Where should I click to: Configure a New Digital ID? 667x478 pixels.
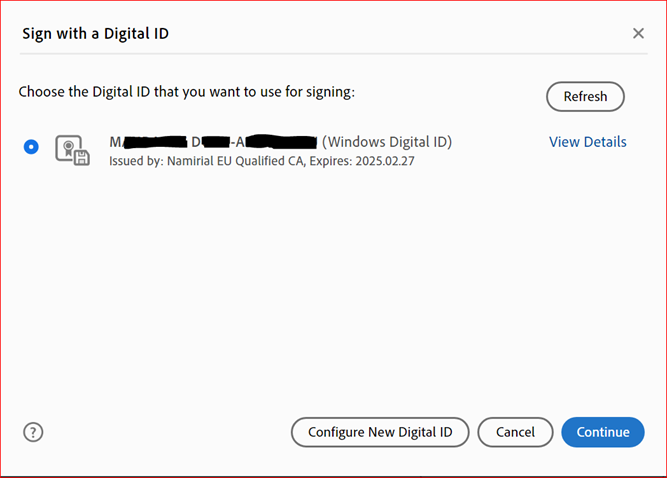[x=380, y=432]
